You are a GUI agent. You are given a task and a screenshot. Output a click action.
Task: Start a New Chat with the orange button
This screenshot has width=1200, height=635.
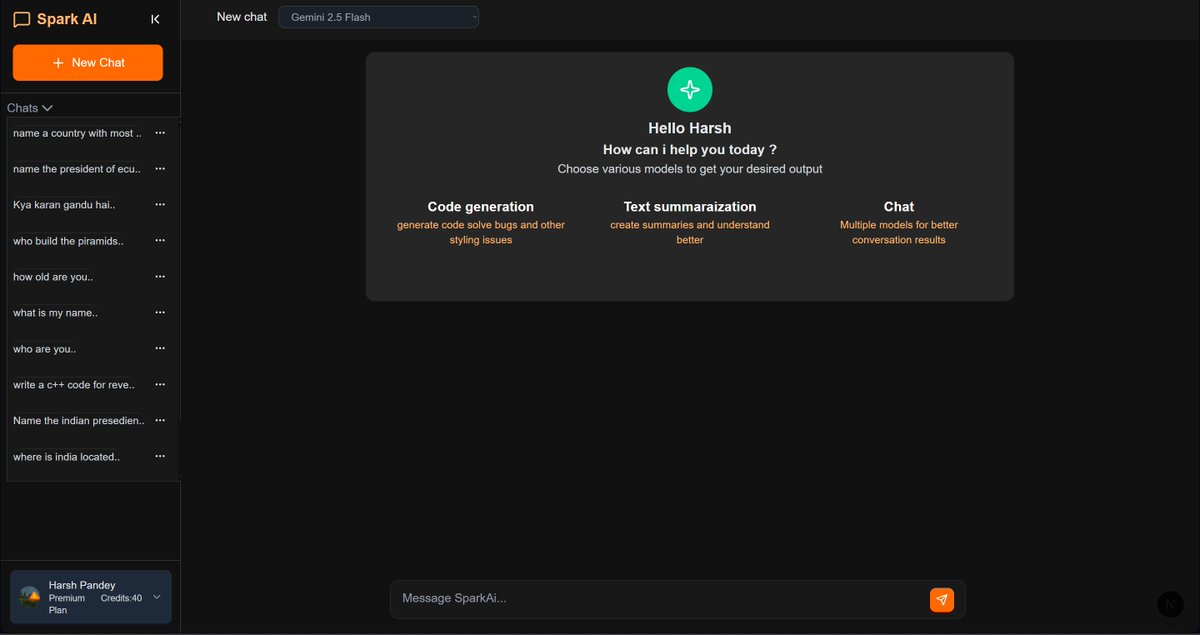coord(88,62)
